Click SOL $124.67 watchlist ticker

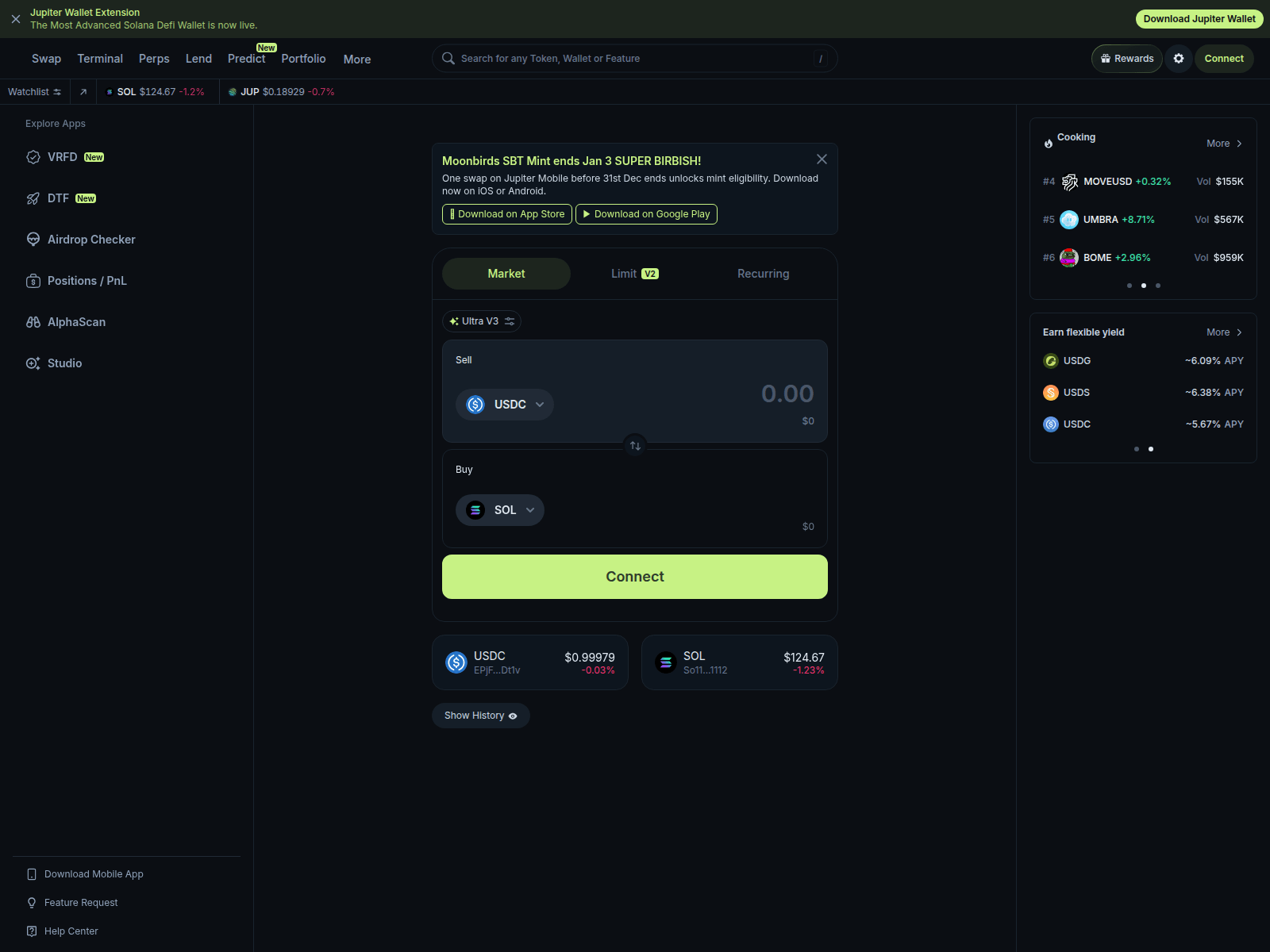(156, 92)
